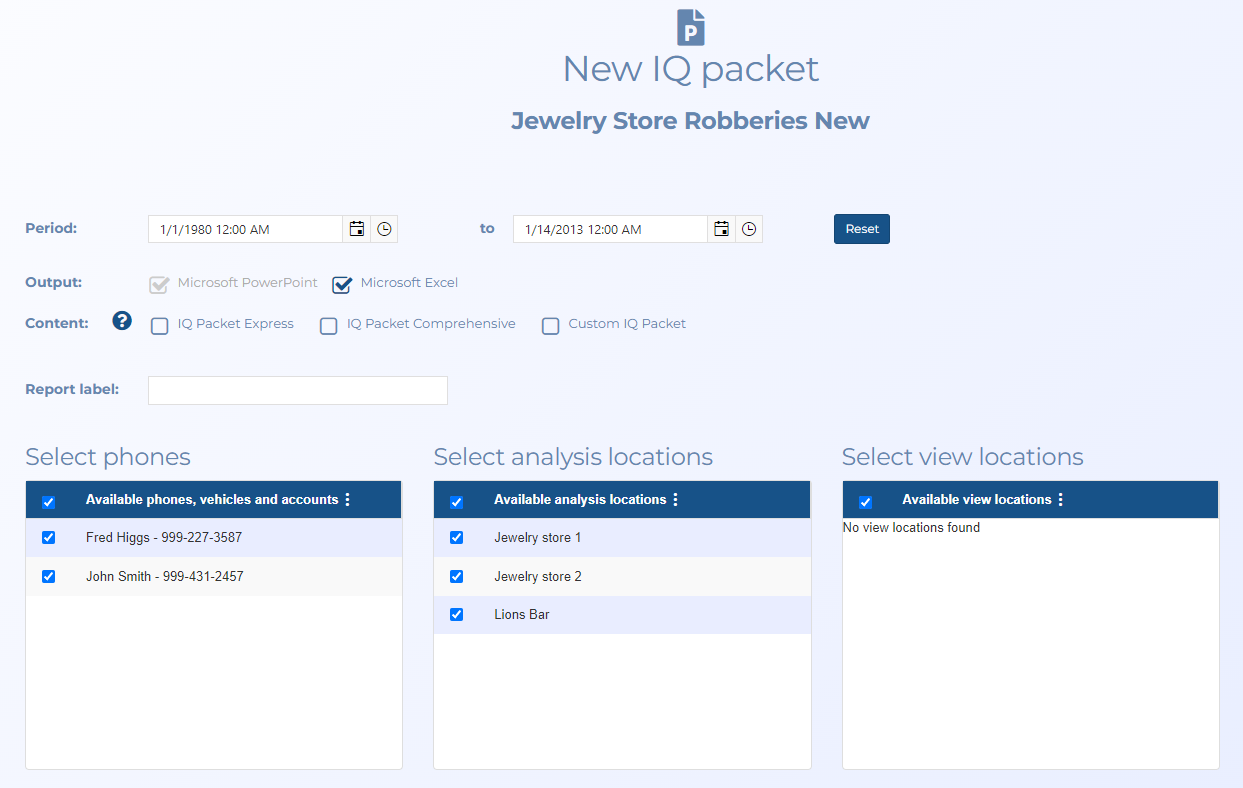Uncheck the Lions Bar location
Screen dimensions: 1243x788
click(457, 615)
